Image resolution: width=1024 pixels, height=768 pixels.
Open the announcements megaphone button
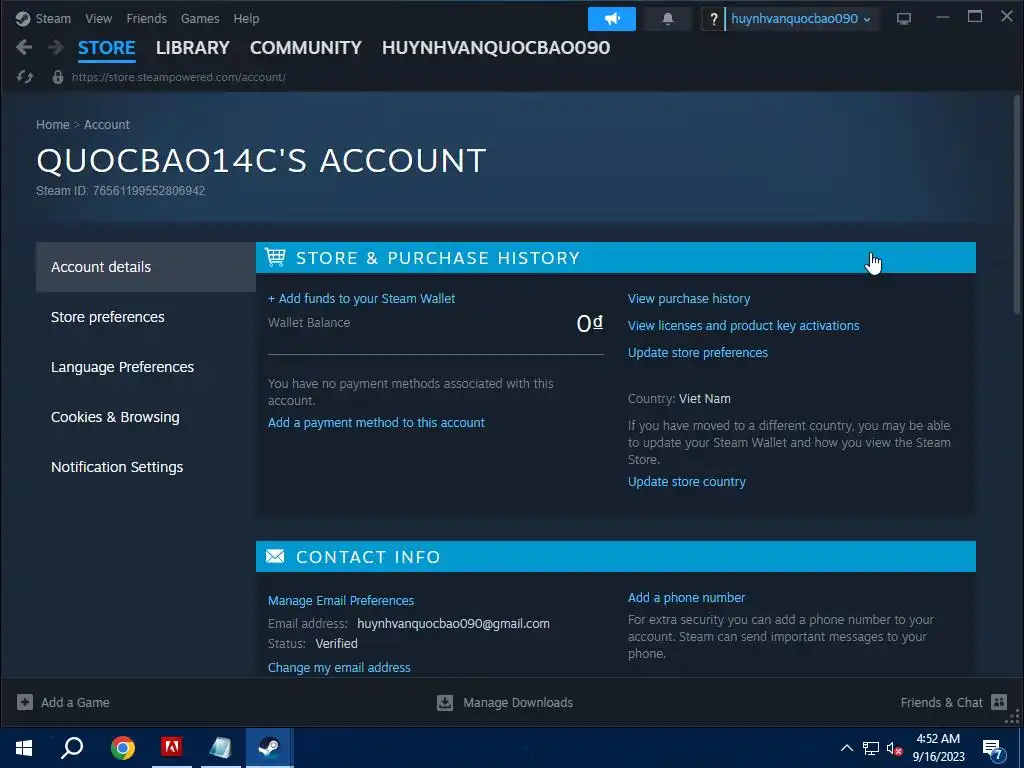611,19
